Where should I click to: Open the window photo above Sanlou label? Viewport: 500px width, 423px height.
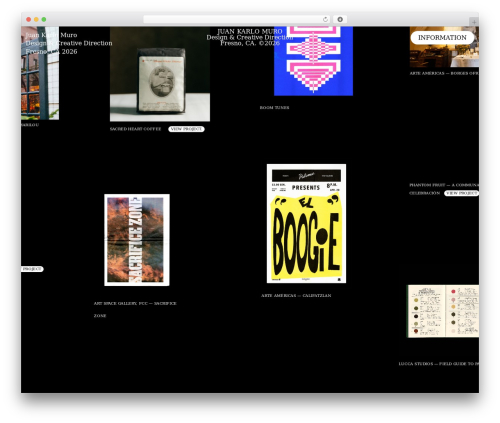(40, 73)
